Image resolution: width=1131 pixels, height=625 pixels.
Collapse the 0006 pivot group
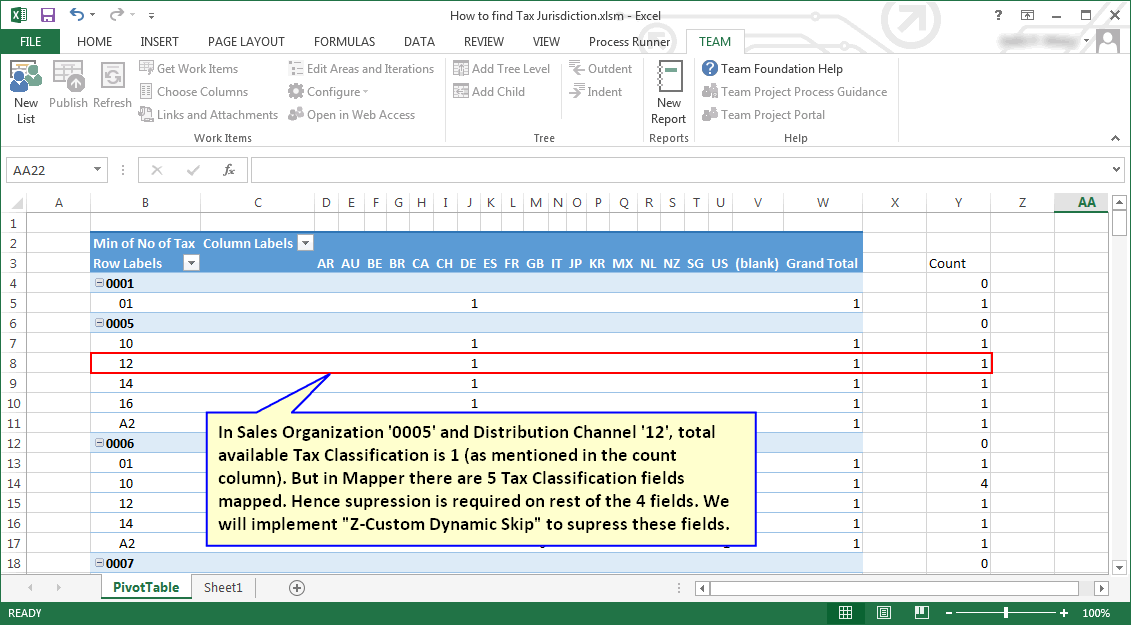(x=99, y=443)
